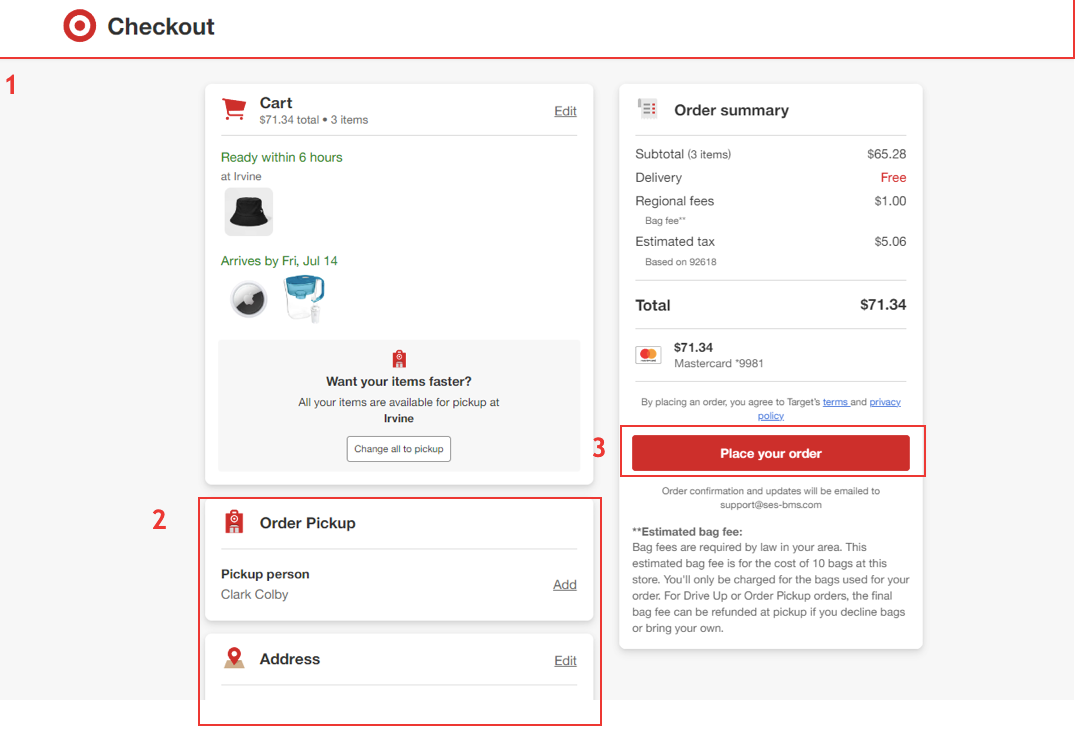Click the Address map pin icon
The height and width of the screenshot is (737, 1081).
click(234, 658)
